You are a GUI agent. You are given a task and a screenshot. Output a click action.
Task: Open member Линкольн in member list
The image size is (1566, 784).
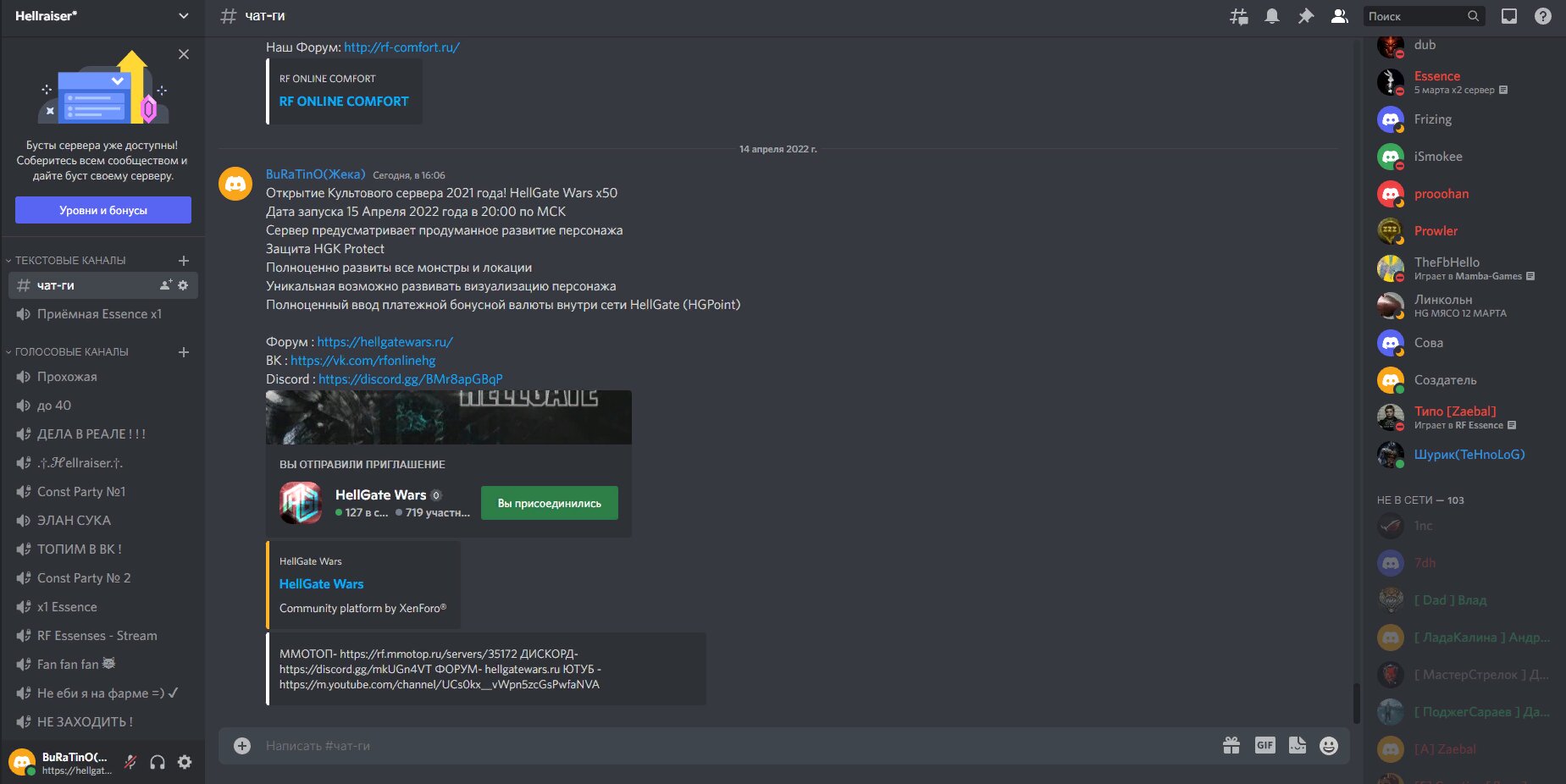tap(1465, 306)
